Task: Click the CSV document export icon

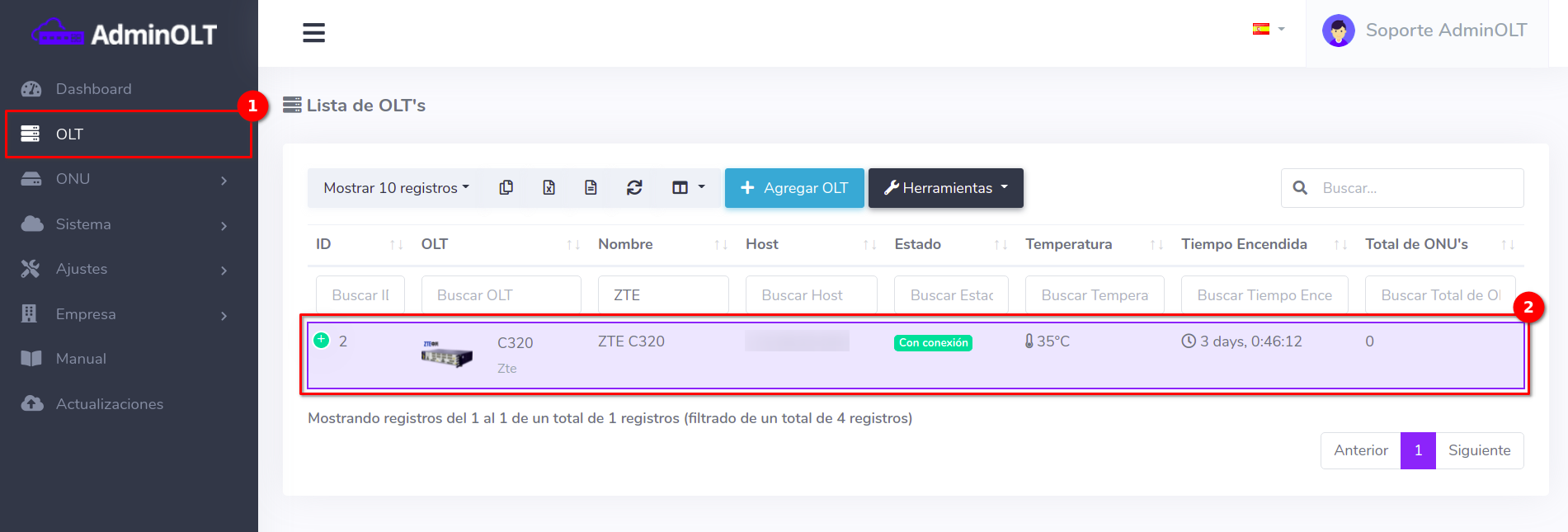Action: click(591, 188)
